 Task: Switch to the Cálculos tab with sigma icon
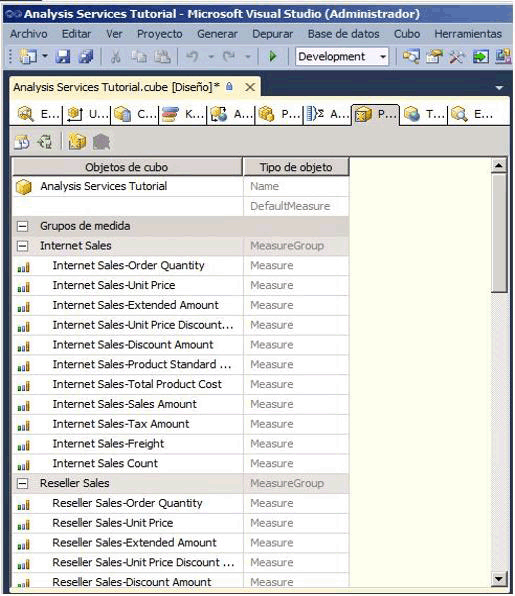[x=327, y=114]
